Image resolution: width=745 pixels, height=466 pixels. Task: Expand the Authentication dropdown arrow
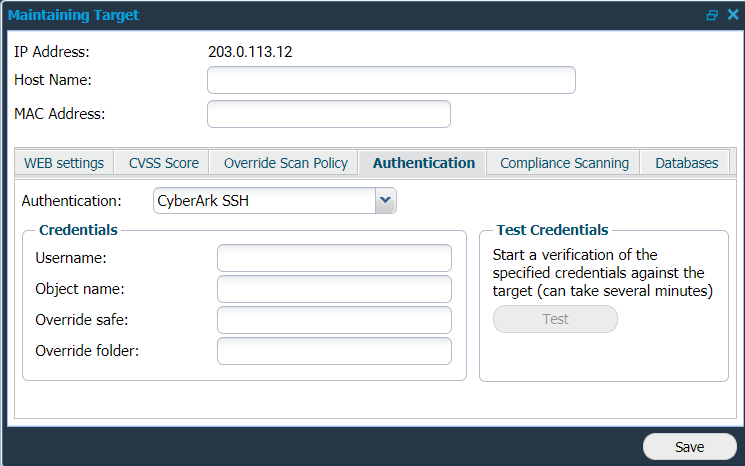pyautogui.click(x=385, y=201)
